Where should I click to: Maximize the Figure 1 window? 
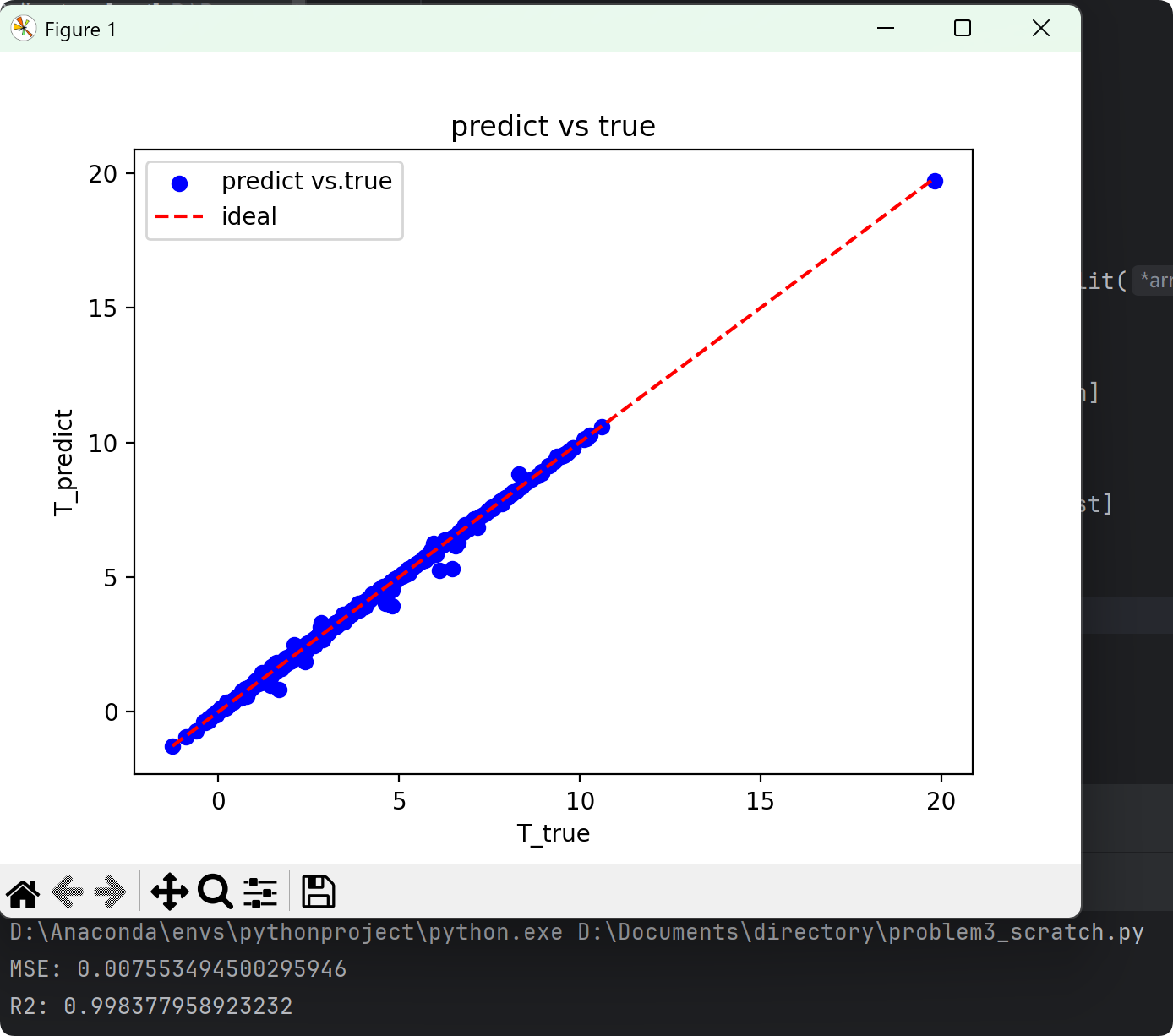(x=963, y=29)
